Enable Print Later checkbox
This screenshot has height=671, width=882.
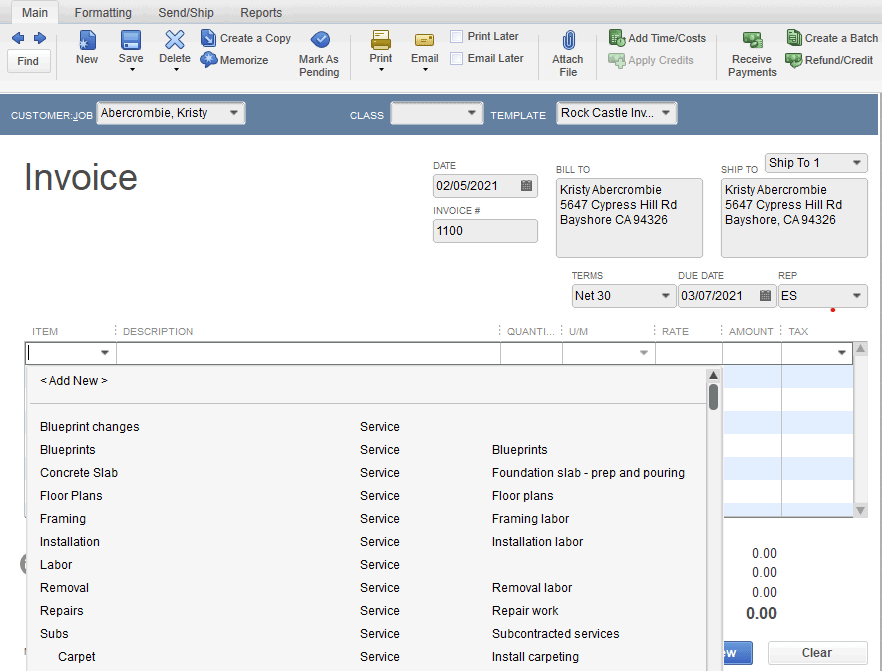(457, 37)
